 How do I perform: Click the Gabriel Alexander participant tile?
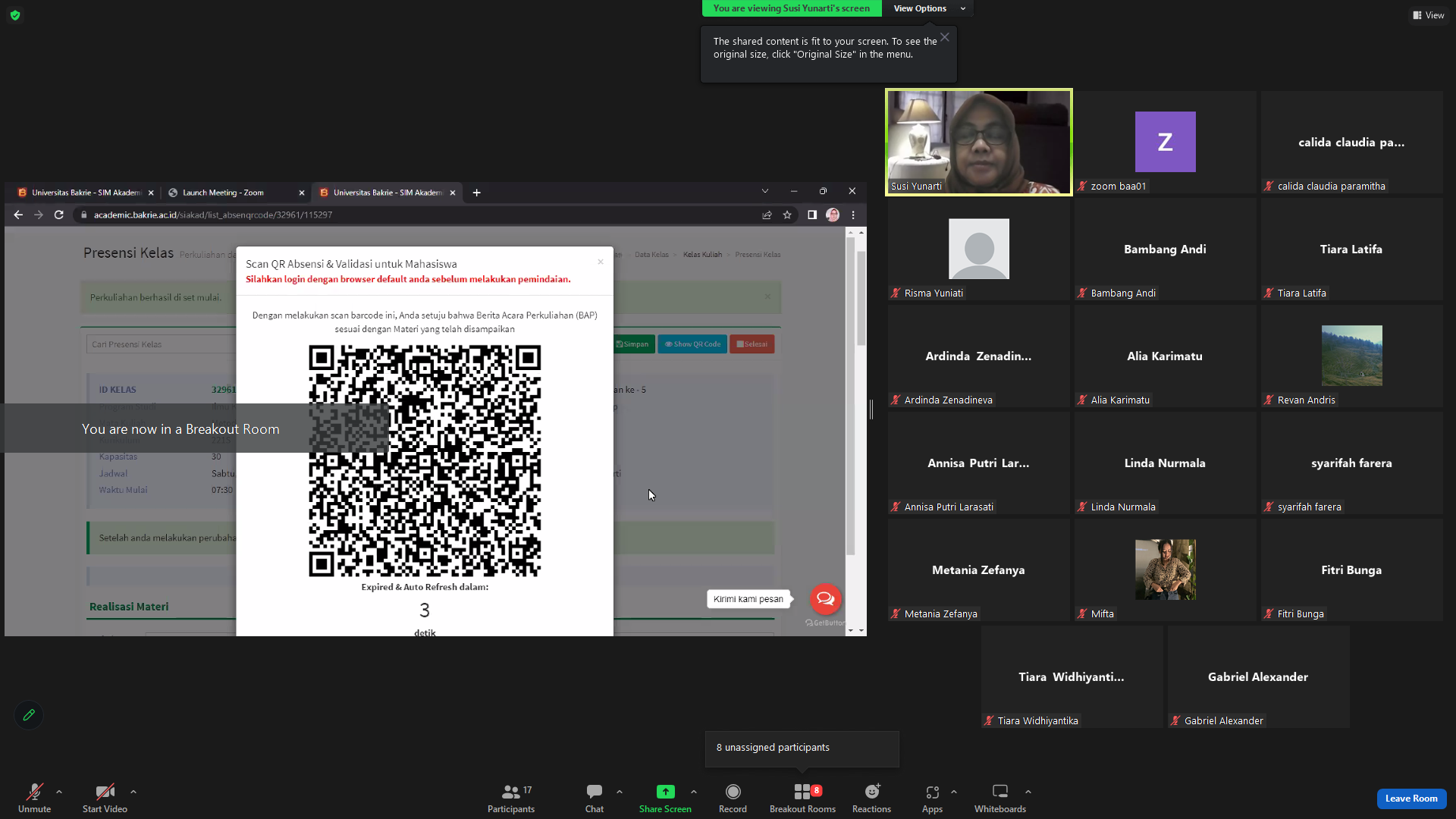click(1258, 676)
